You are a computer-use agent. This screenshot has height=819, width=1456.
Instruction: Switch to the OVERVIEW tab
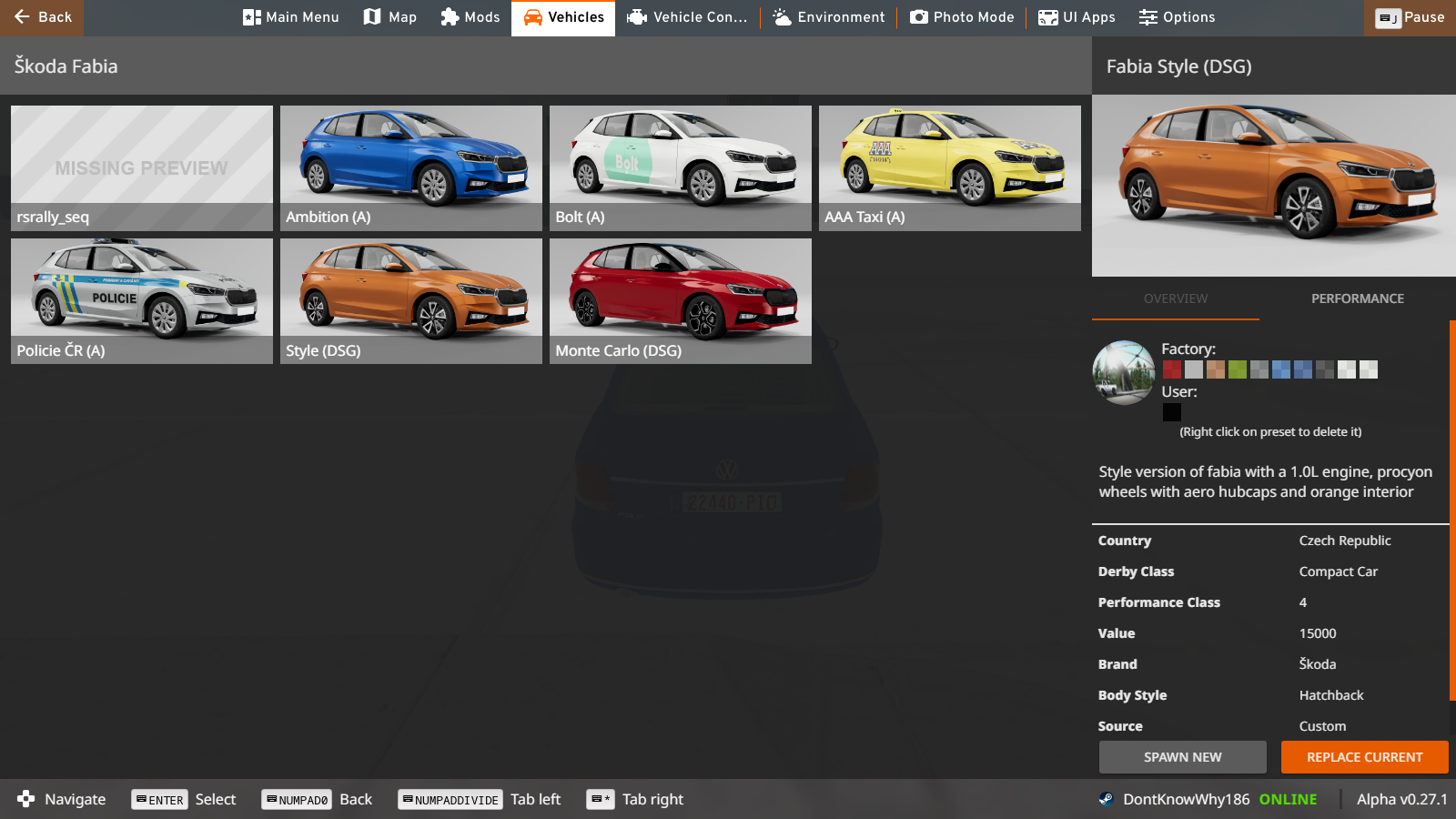coord(1176,298)
